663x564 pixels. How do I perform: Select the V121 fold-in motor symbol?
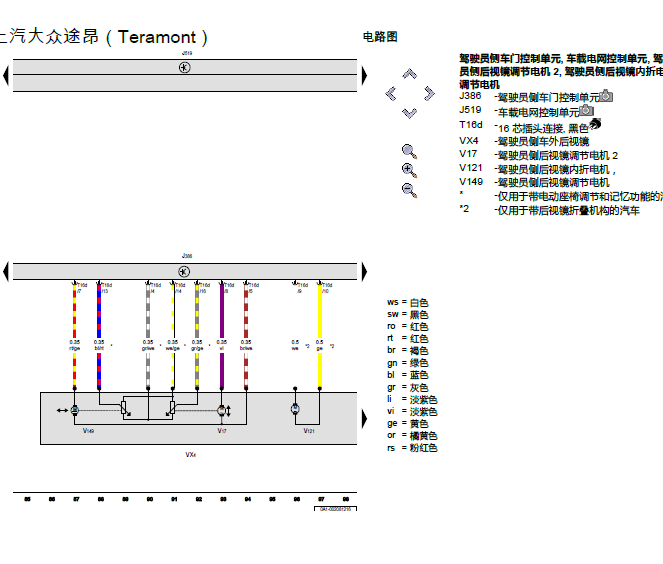[295, 409]
